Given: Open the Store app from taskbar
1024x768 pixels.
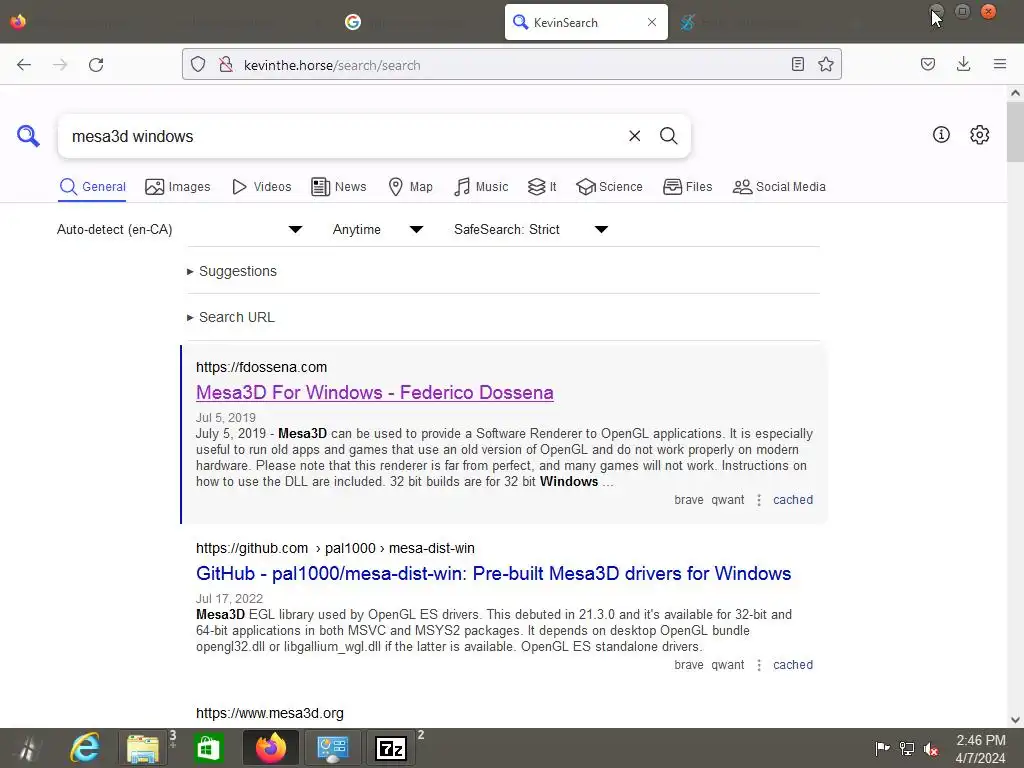Looking at the screenshot, I should click(x=208, y=748).
